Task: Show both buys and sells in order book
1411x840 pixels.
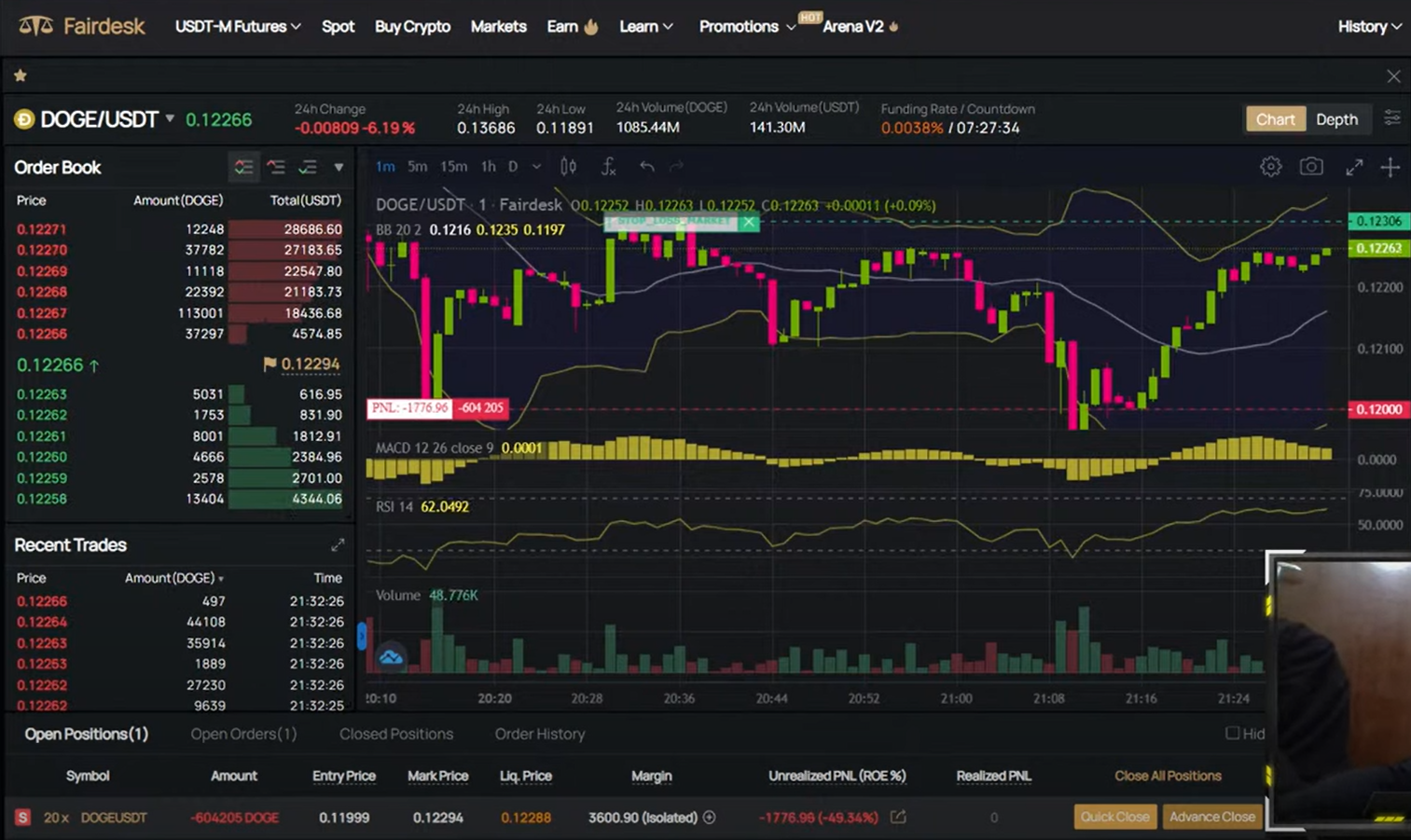Action: tap(243, 168)
